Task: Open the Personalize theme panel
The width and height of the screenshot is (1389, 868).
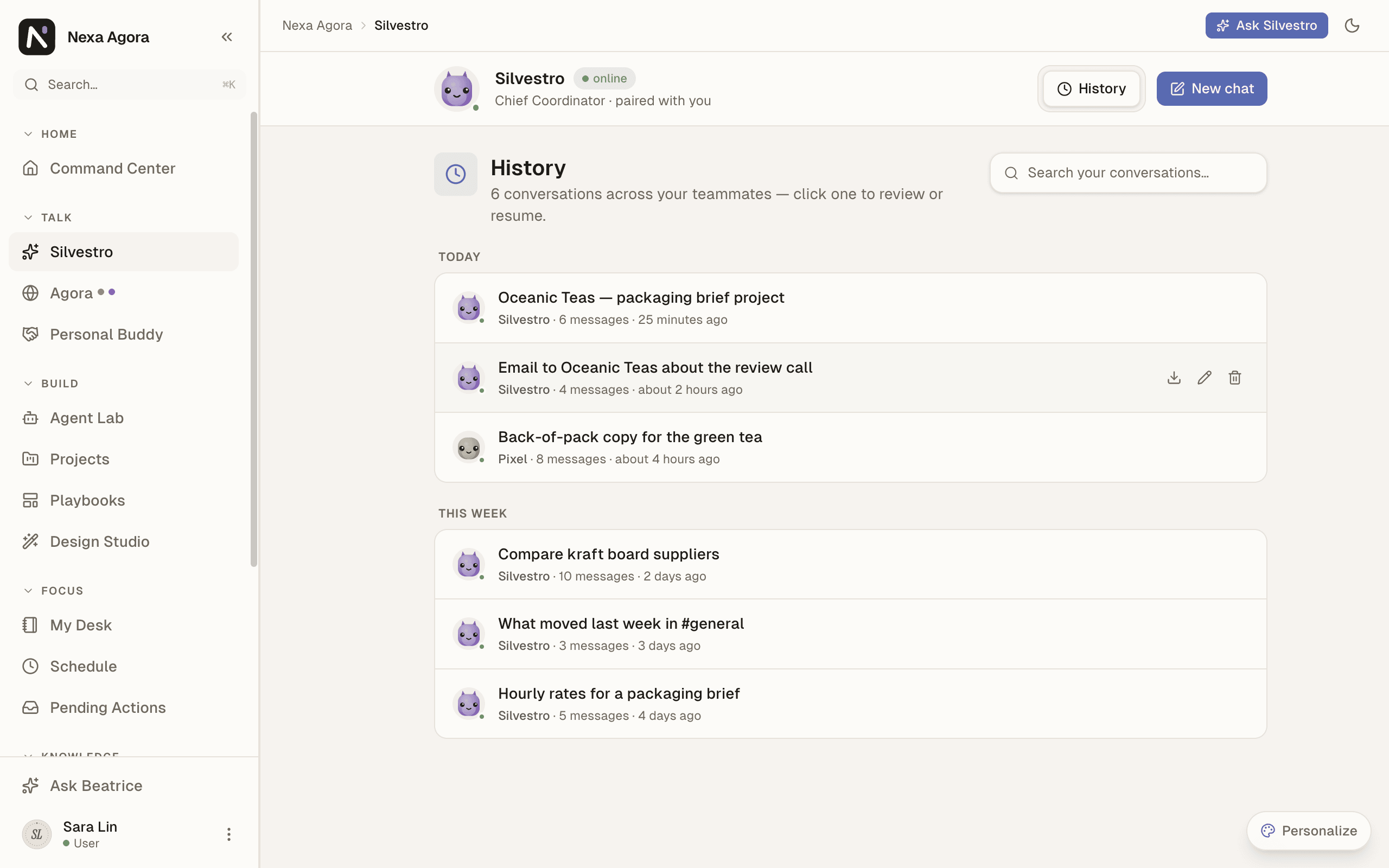Action: (x=1309, y=831)
